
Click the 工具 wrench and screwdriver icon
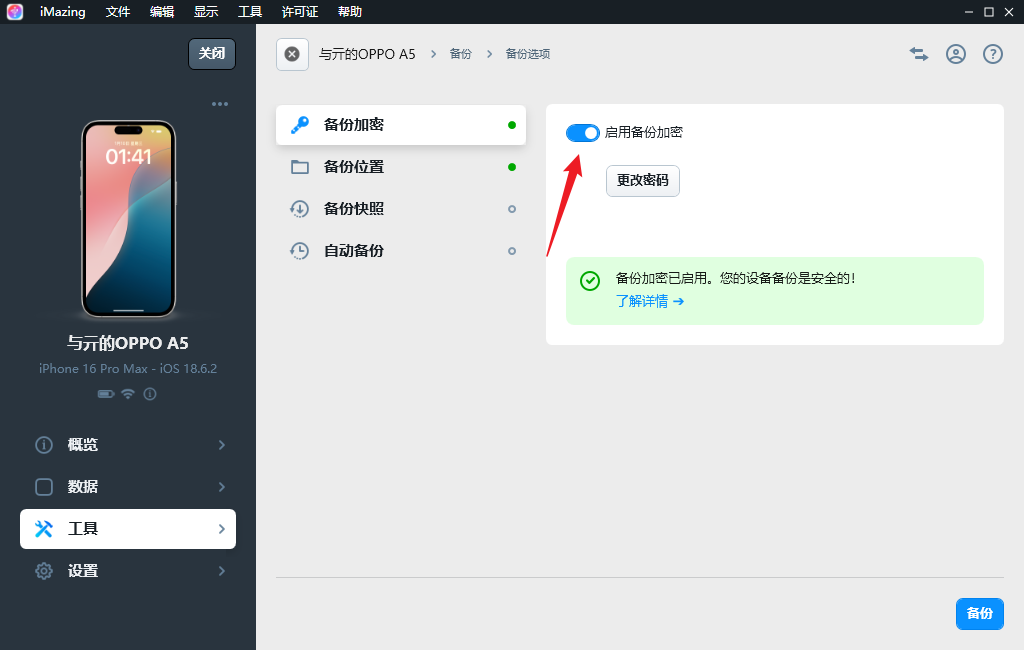(44, 528)
